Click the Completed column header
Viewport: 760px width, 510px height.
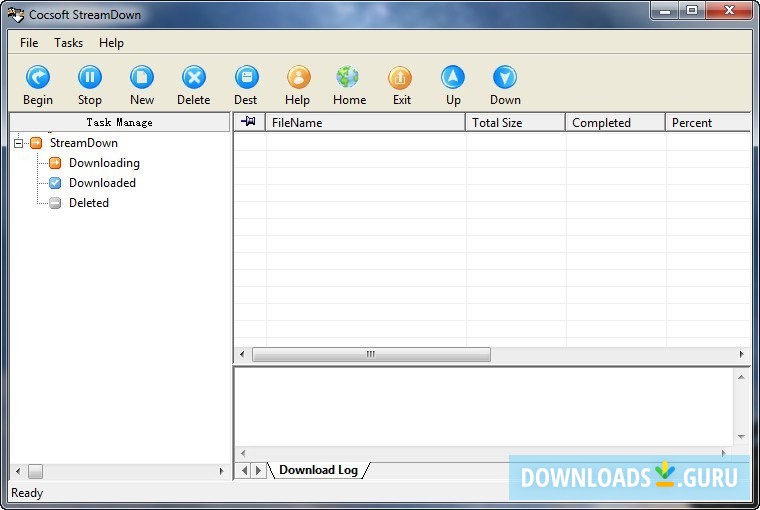point(615,123)
